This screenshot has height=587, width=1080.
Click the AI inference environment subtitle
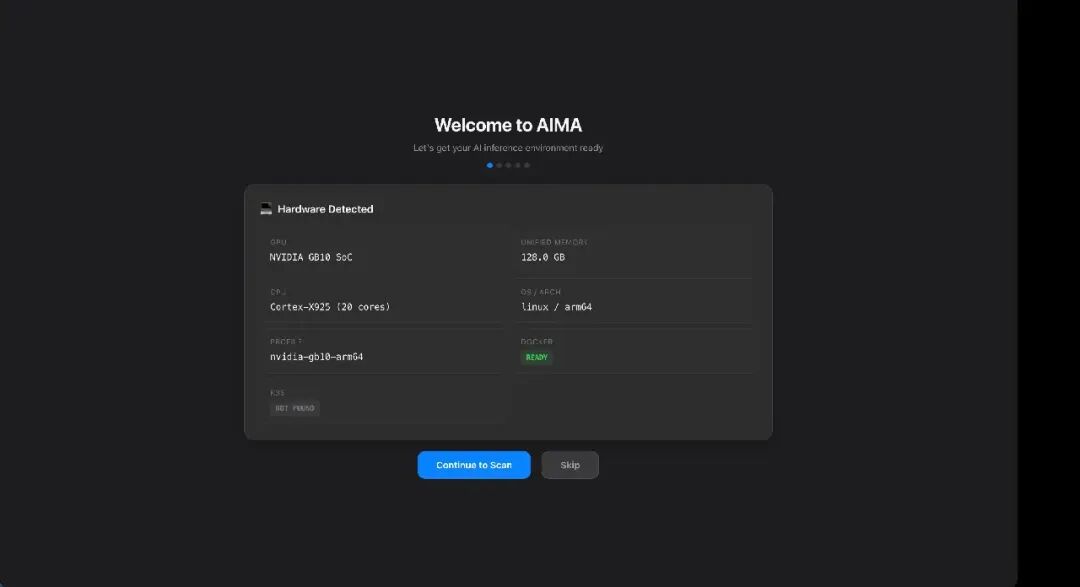(x=508, y=147)
